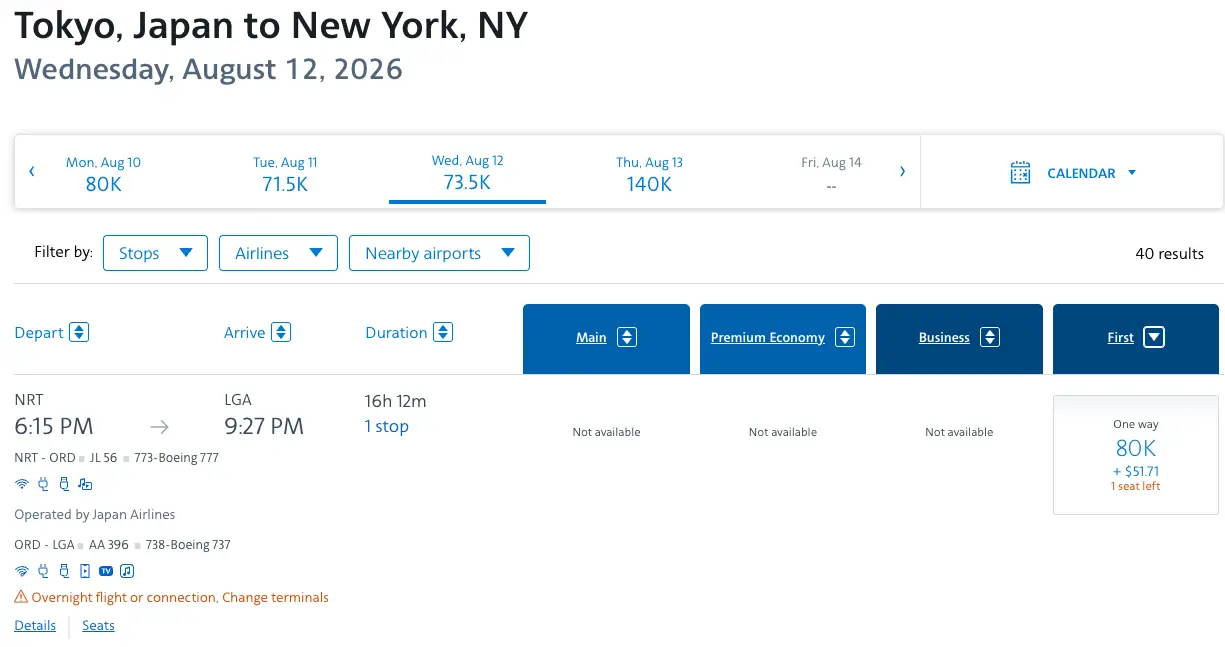
Task: Open the Airlines filter dropdown
Action: [278, 253]
